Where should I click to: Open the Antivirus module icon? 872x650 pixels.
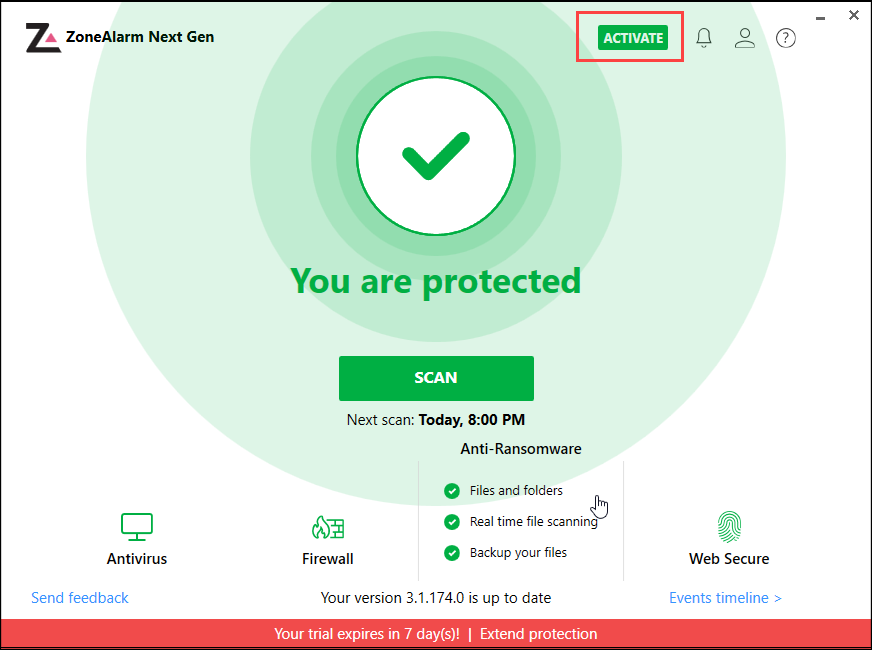point(136,527)
